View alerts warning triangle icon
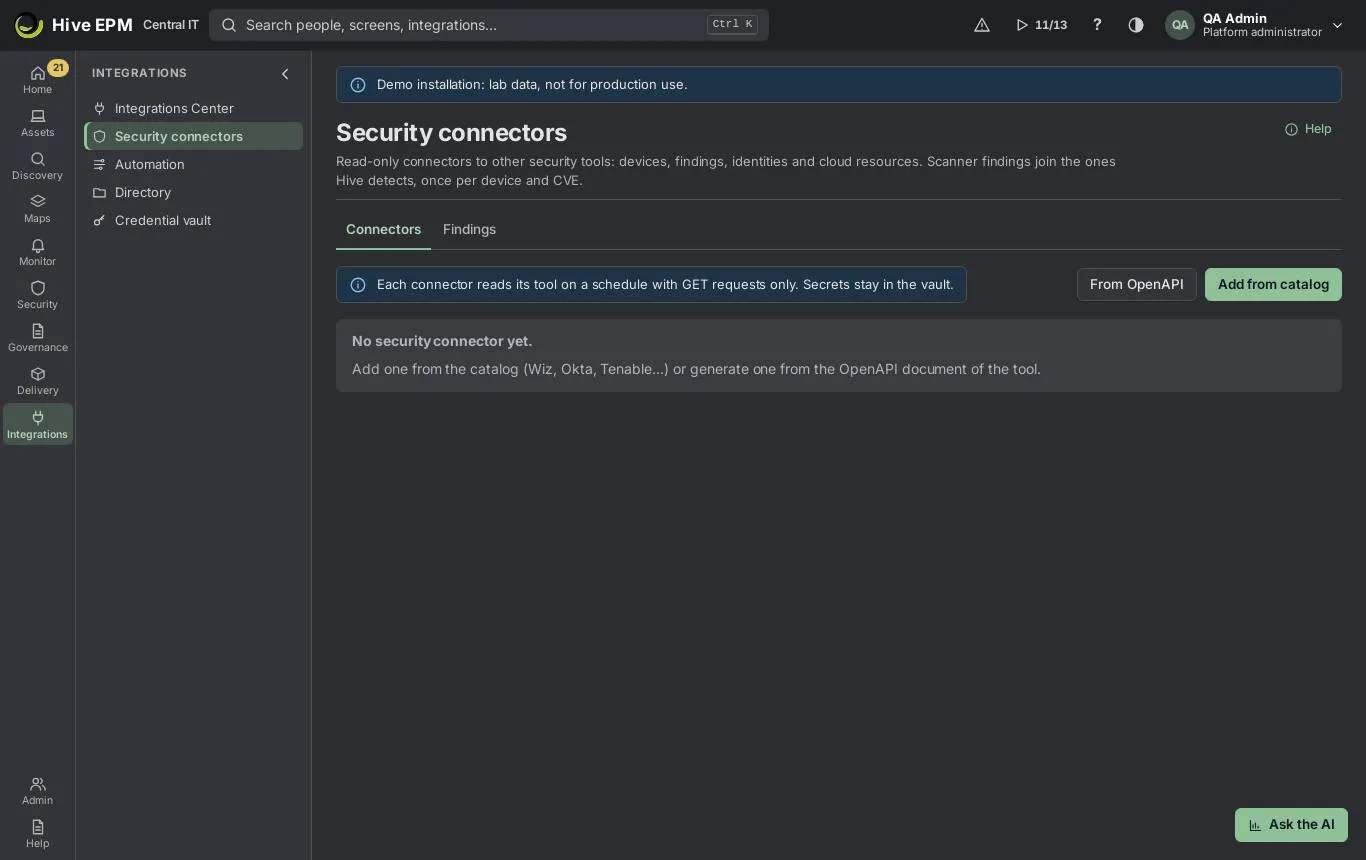 (x=982, y=25)
